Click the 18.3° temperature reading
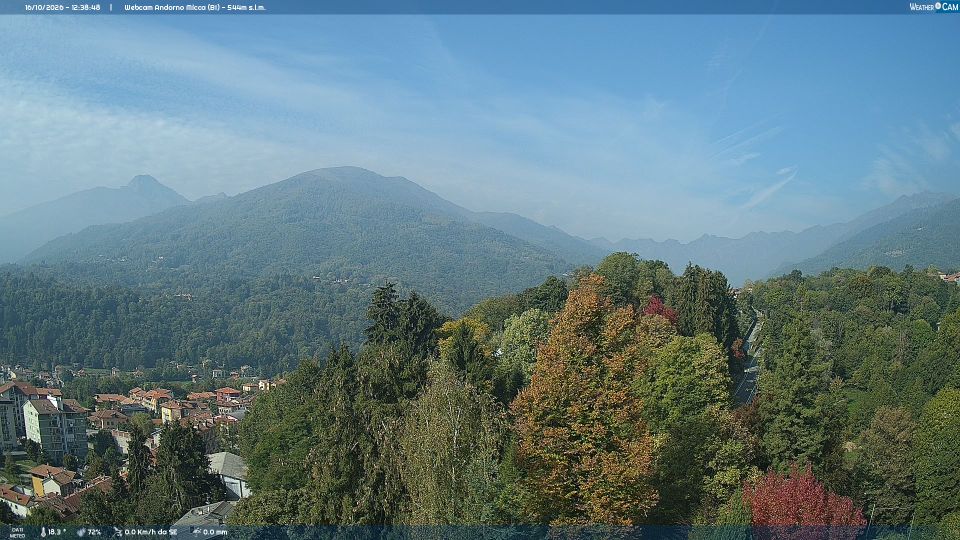The width and height of the screenshot is (960, 540). pyautogui.click(x=57, y=532)
